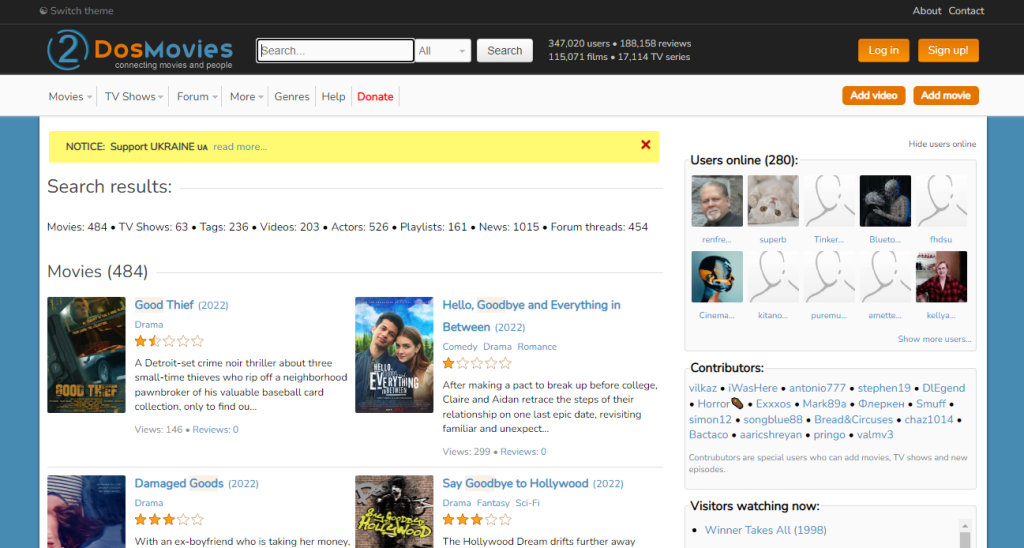Open contributor iWasHere profile
The image size is (1024, 548).
click(753, 388)
